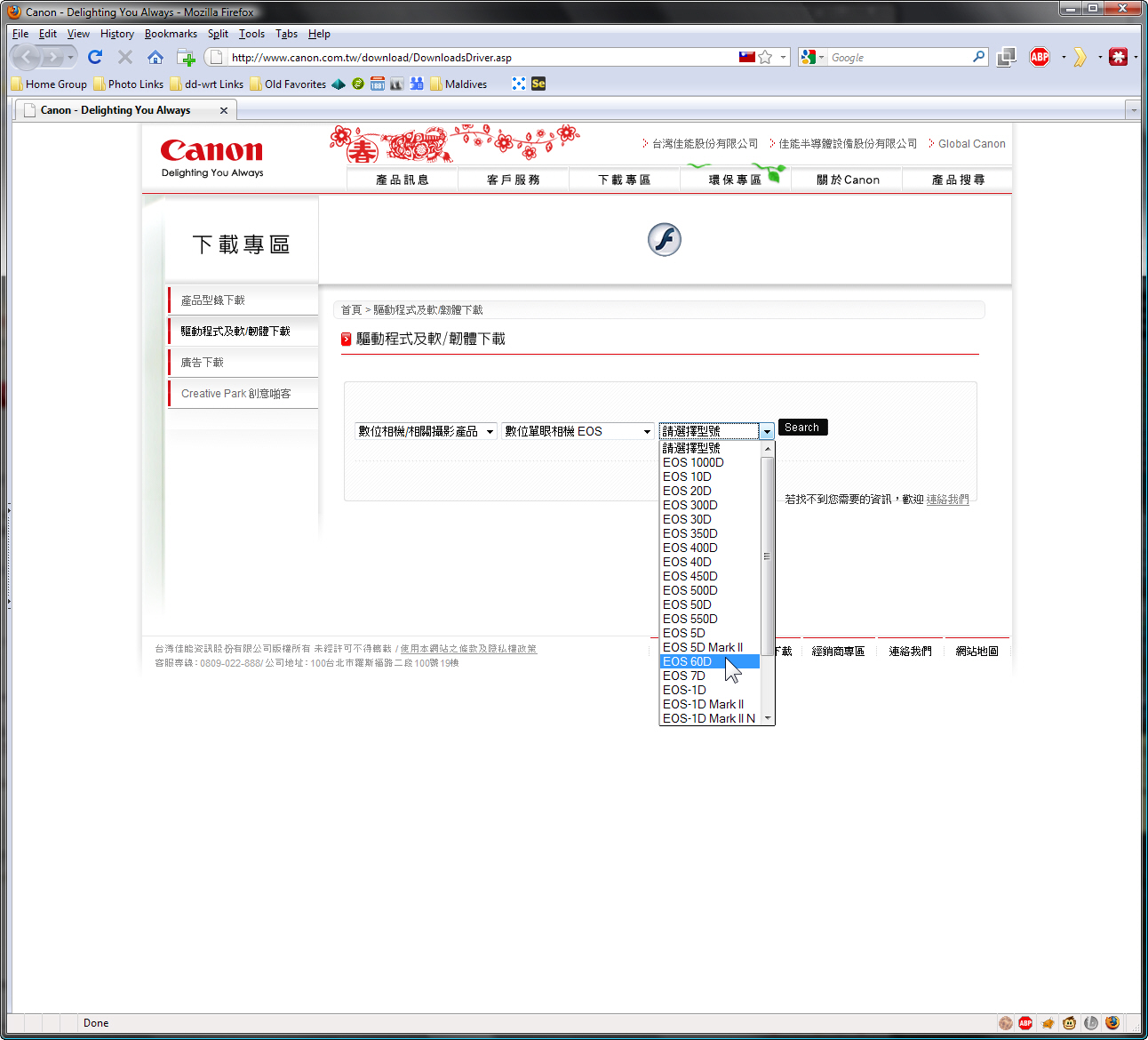Screen dimensions: 1148x1040
Task: Select EOS 60D in the model list
Action: tap(709, 661)
